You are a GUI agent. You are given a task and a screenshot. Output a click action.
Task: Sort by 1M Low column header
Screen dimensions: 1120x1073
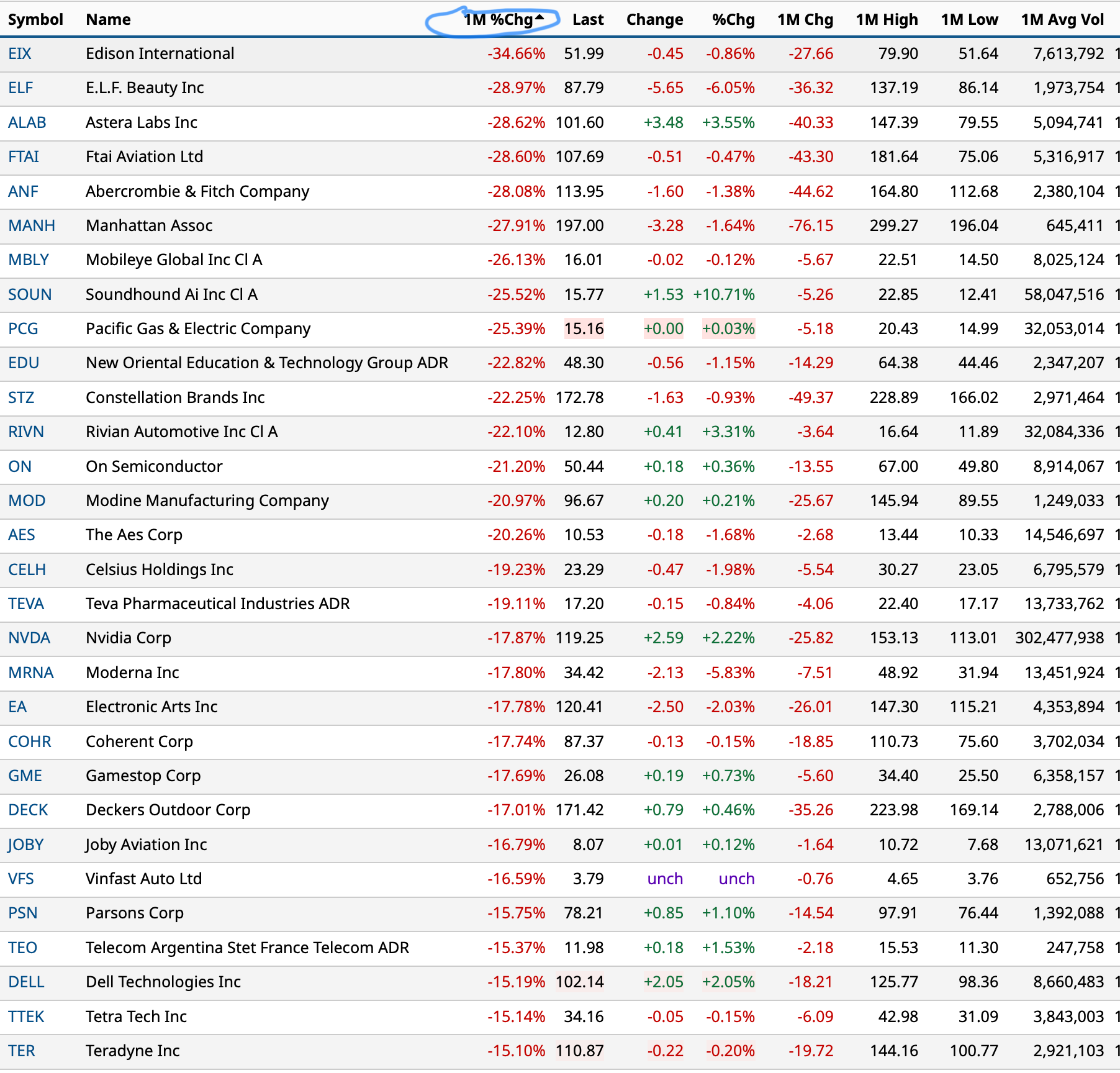click(x=969, y=20)
